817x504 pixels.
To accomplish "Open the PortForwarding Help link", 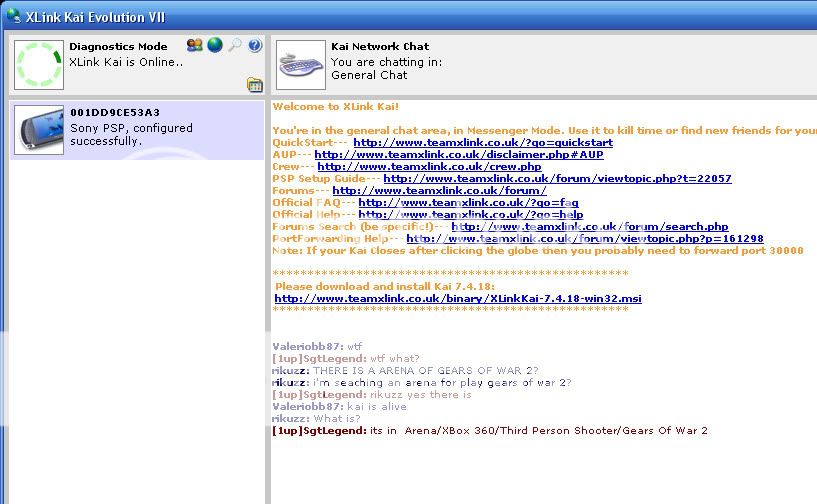I will [585, 238].
